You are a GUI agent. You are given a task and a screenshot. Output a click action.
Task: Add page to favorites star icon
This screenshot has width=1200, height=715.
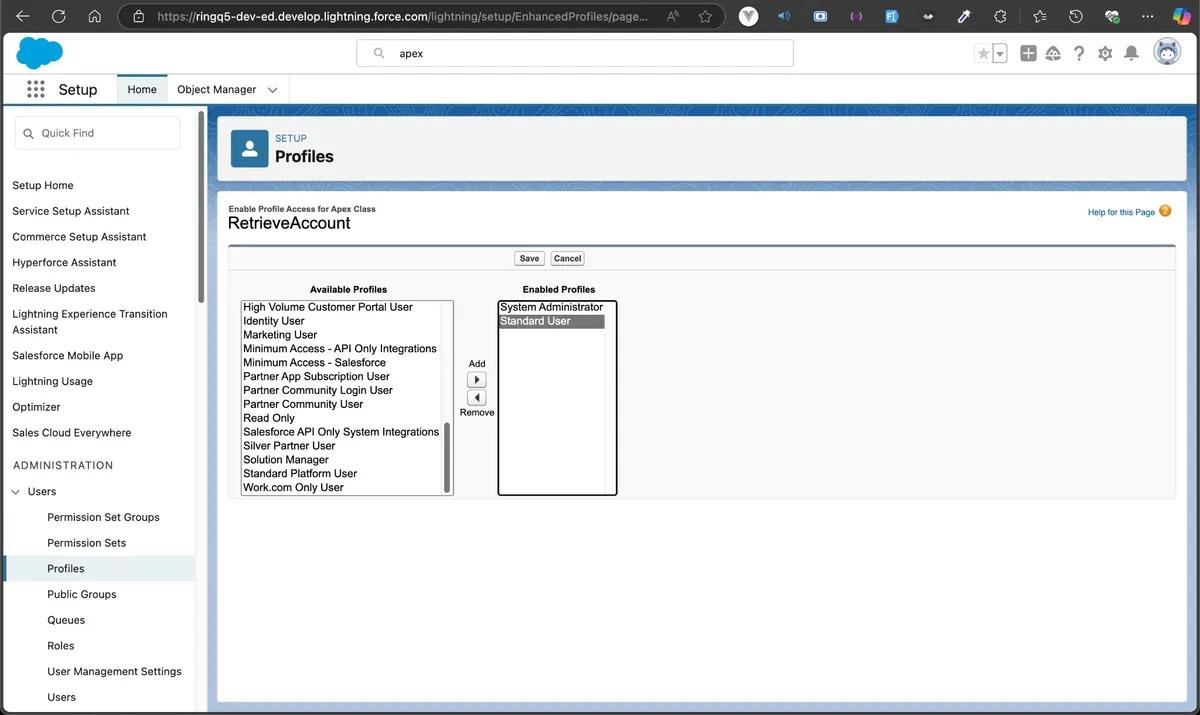(706, 16)
